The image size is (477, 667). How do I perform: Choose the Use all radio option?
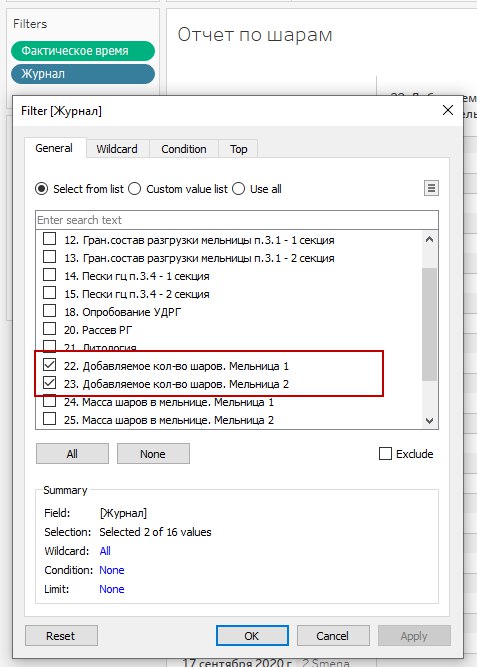point(238,188)
